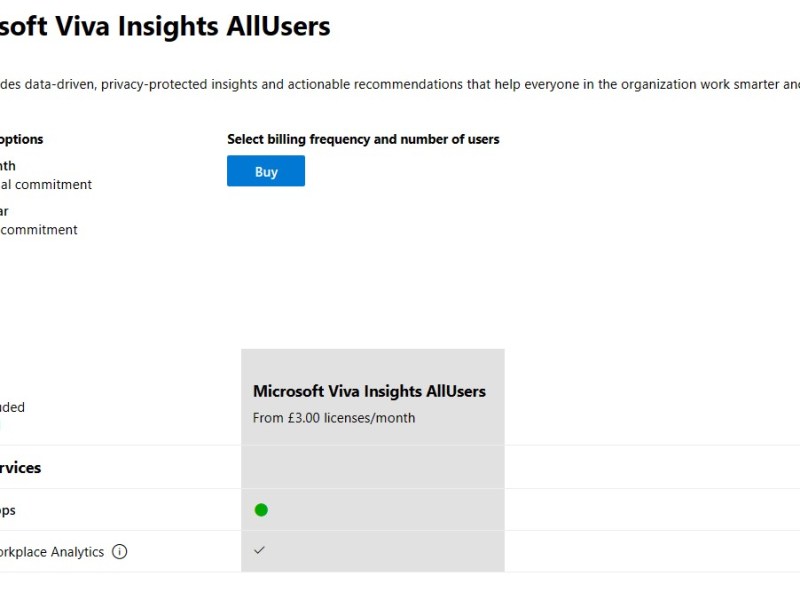This screenshot has width=800, height=600.
Task: Click the 'Select billing frequency' heading
Action: pyautogui.click(x=363, y=139)
